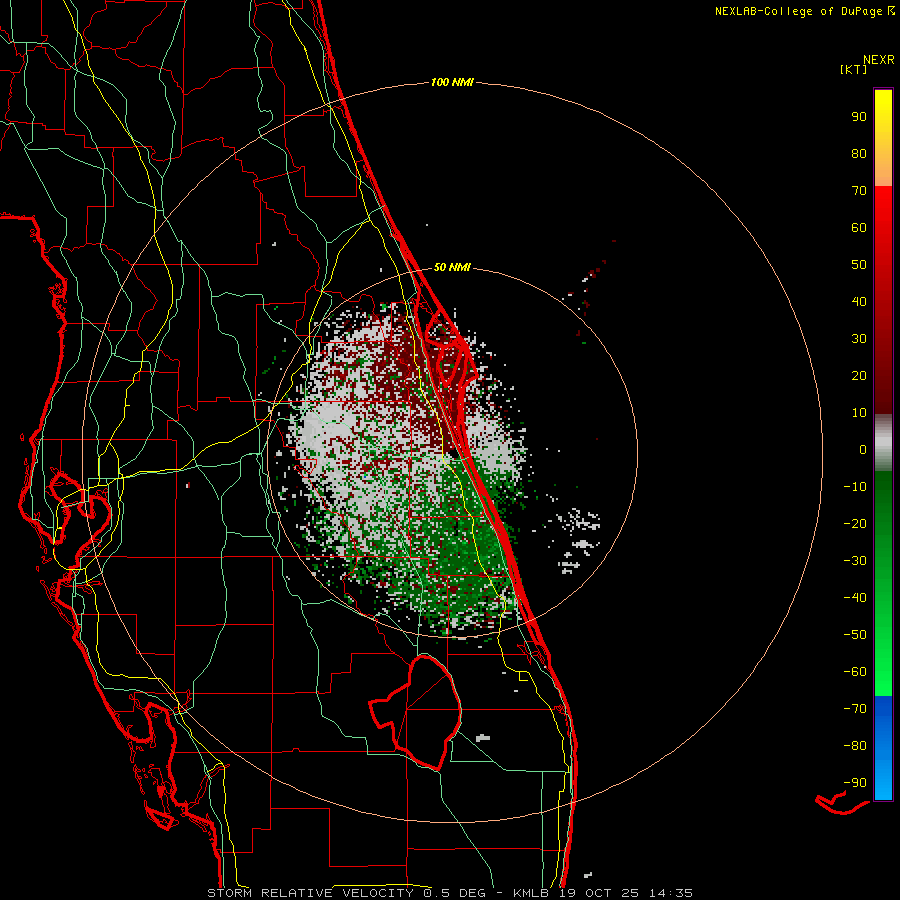Click the positive 80 knot scale value
The height and width of the screenshot is (900, 900).
click(x=859, y=153)
